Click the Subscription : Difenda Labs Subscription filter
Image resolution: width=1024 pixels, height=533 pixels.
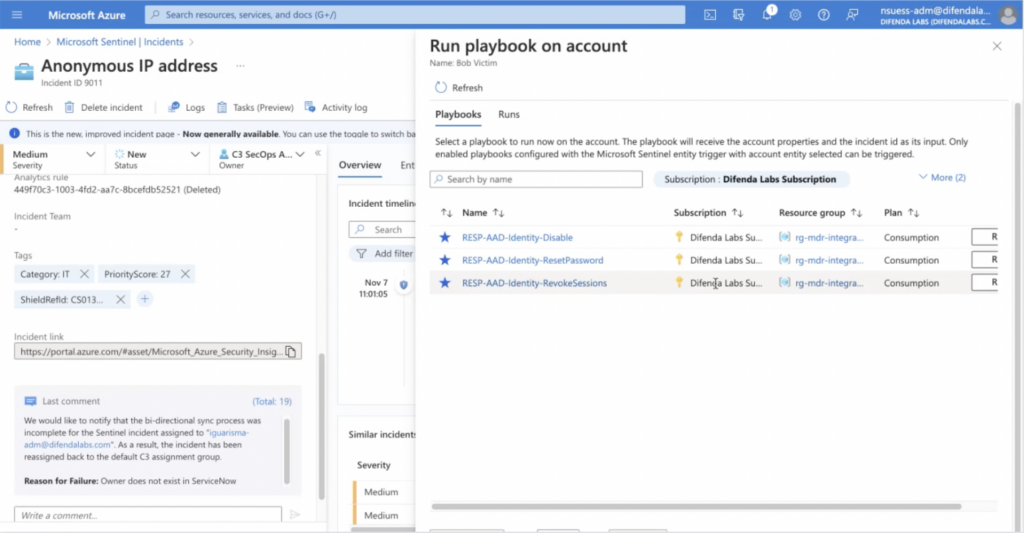[751, 179]
